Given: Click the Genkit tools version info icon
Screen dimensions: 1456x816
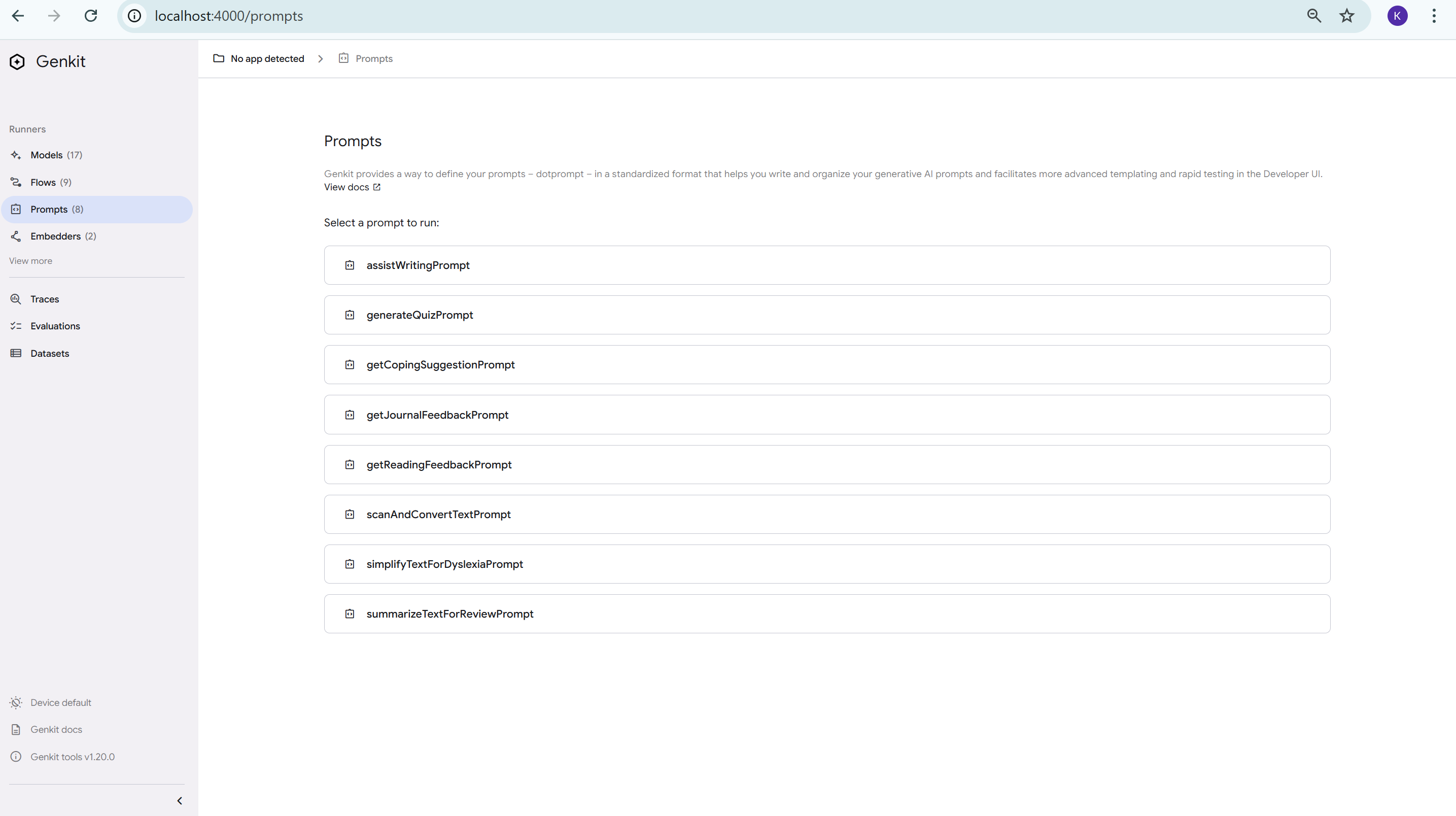Looking at the screenshot, I should click(x=15, y=756).
